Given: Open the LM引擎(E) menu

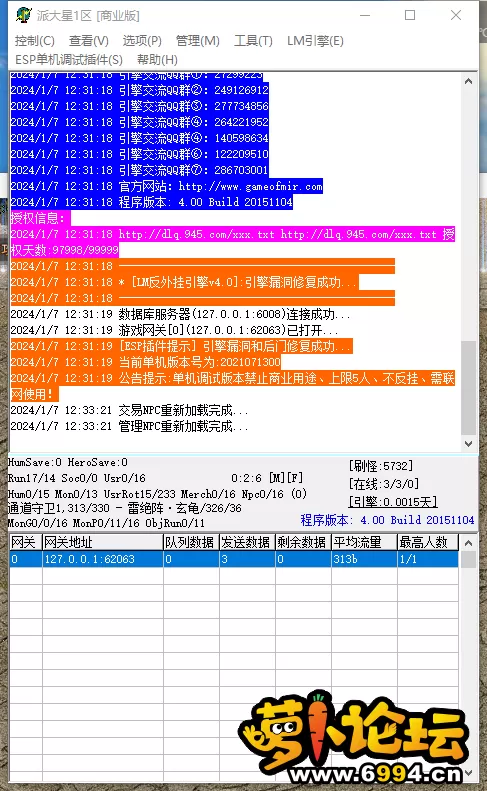Looking at the screenshot, I should (315, 41).
